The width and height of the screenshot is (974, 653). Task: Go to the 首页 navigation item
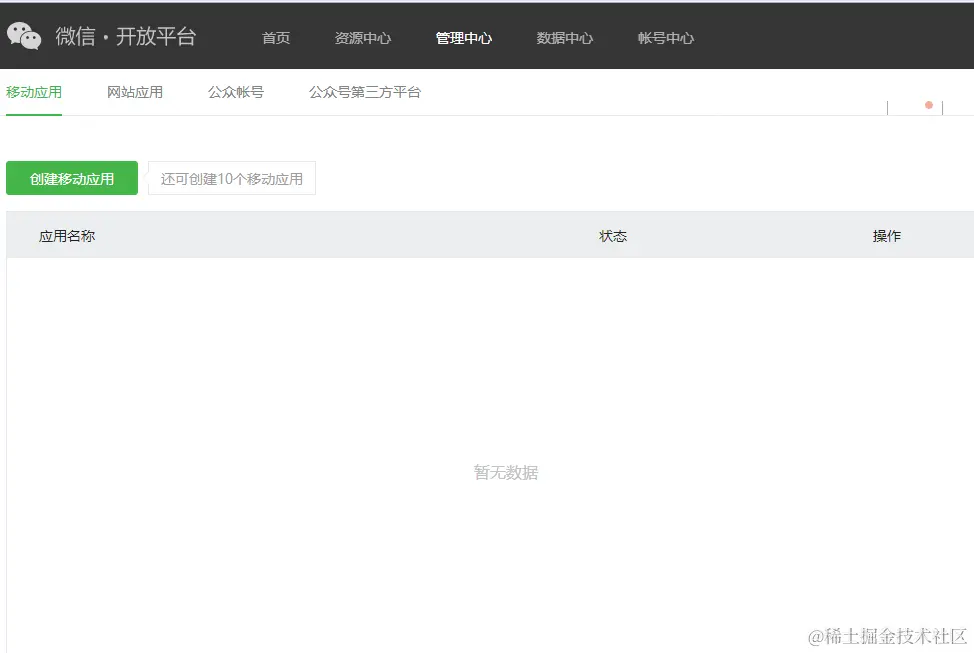coord(275,37)
